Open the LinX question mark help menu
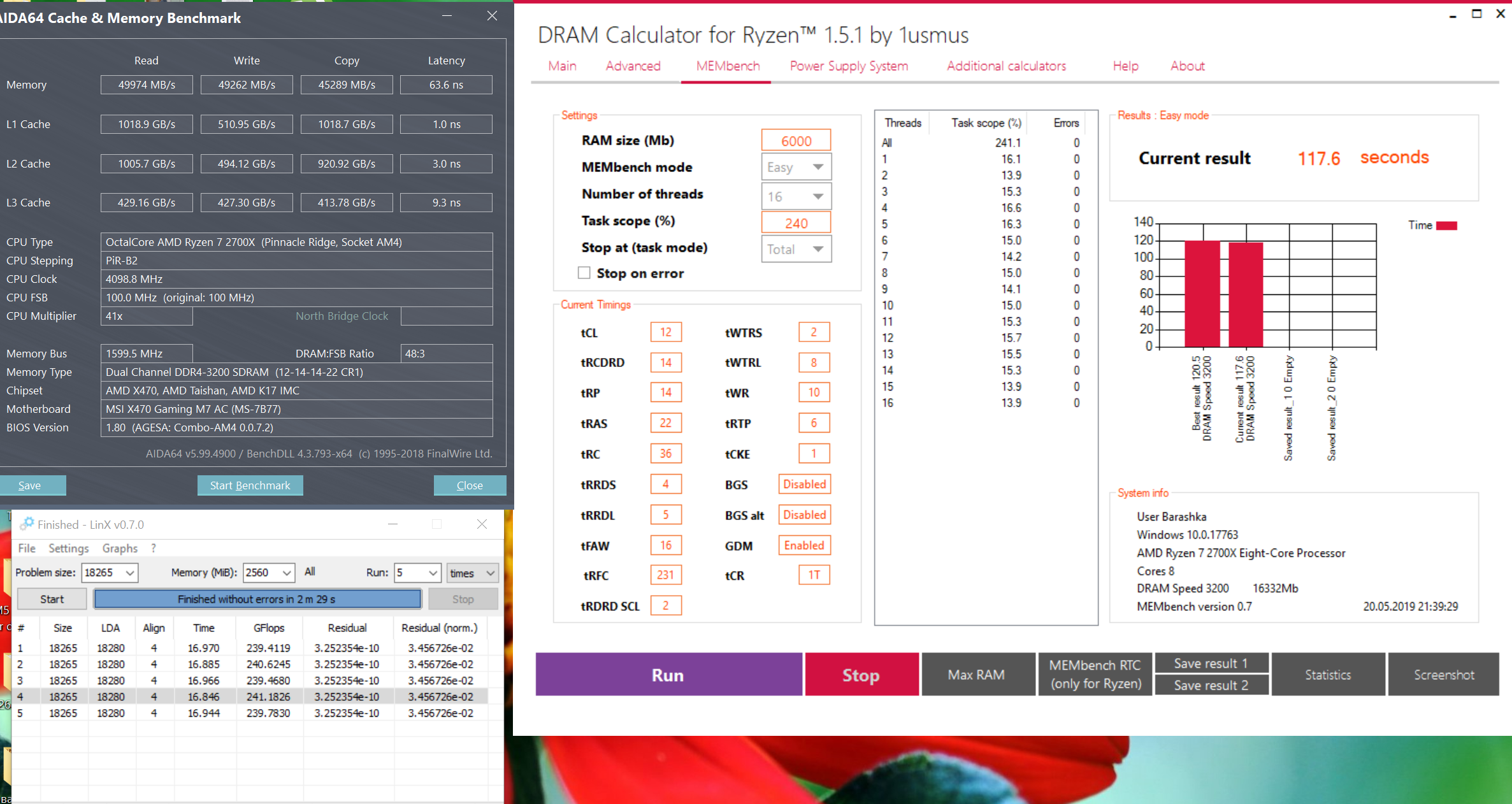This screenshot has height=804, width=1512. pos(154,548)
